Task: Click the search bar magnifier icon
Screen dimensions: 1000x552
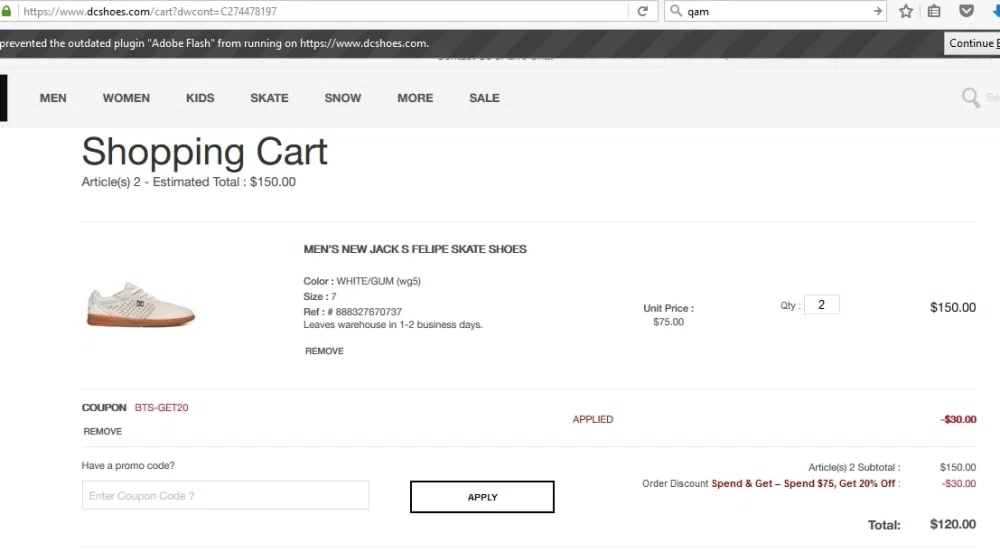Action: 676,11
